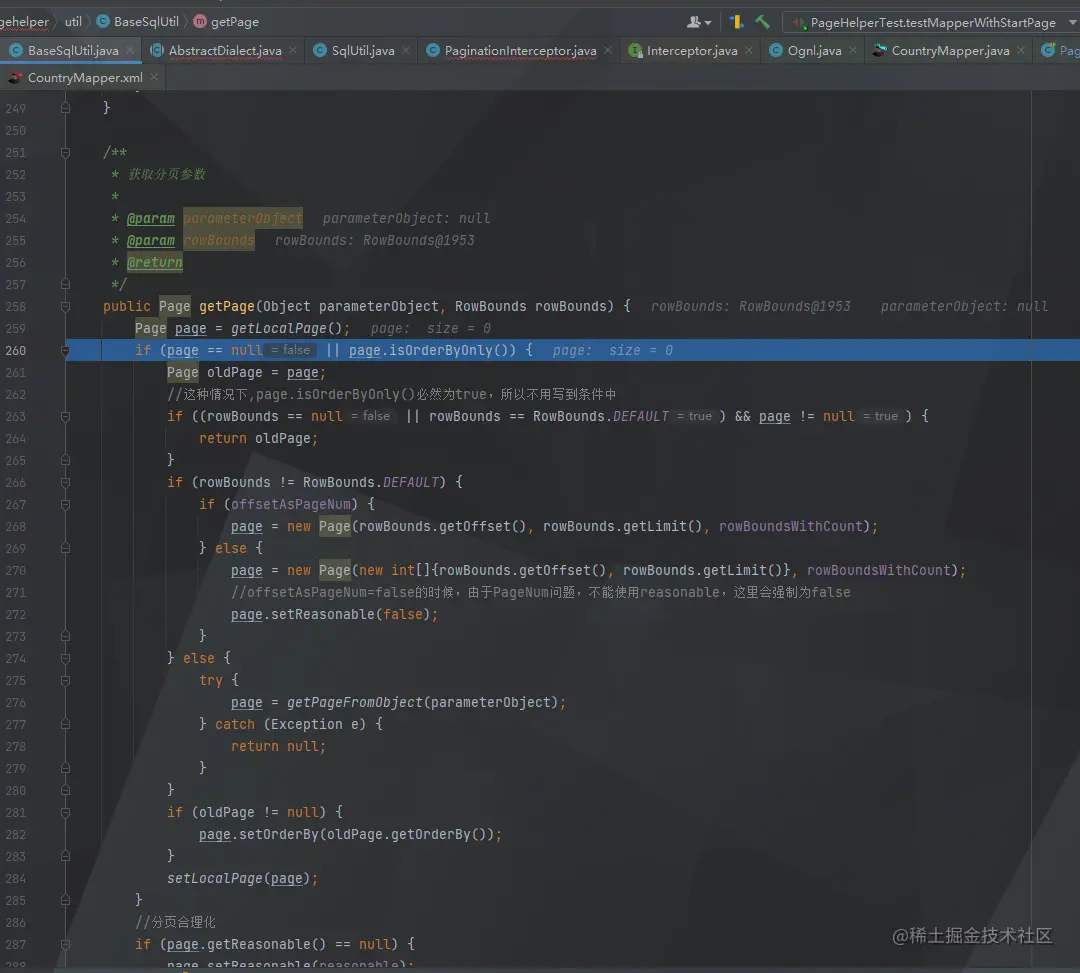Click 'return null;' on line 278
This screenshot has height=973, width=1080.
[278, 746]
